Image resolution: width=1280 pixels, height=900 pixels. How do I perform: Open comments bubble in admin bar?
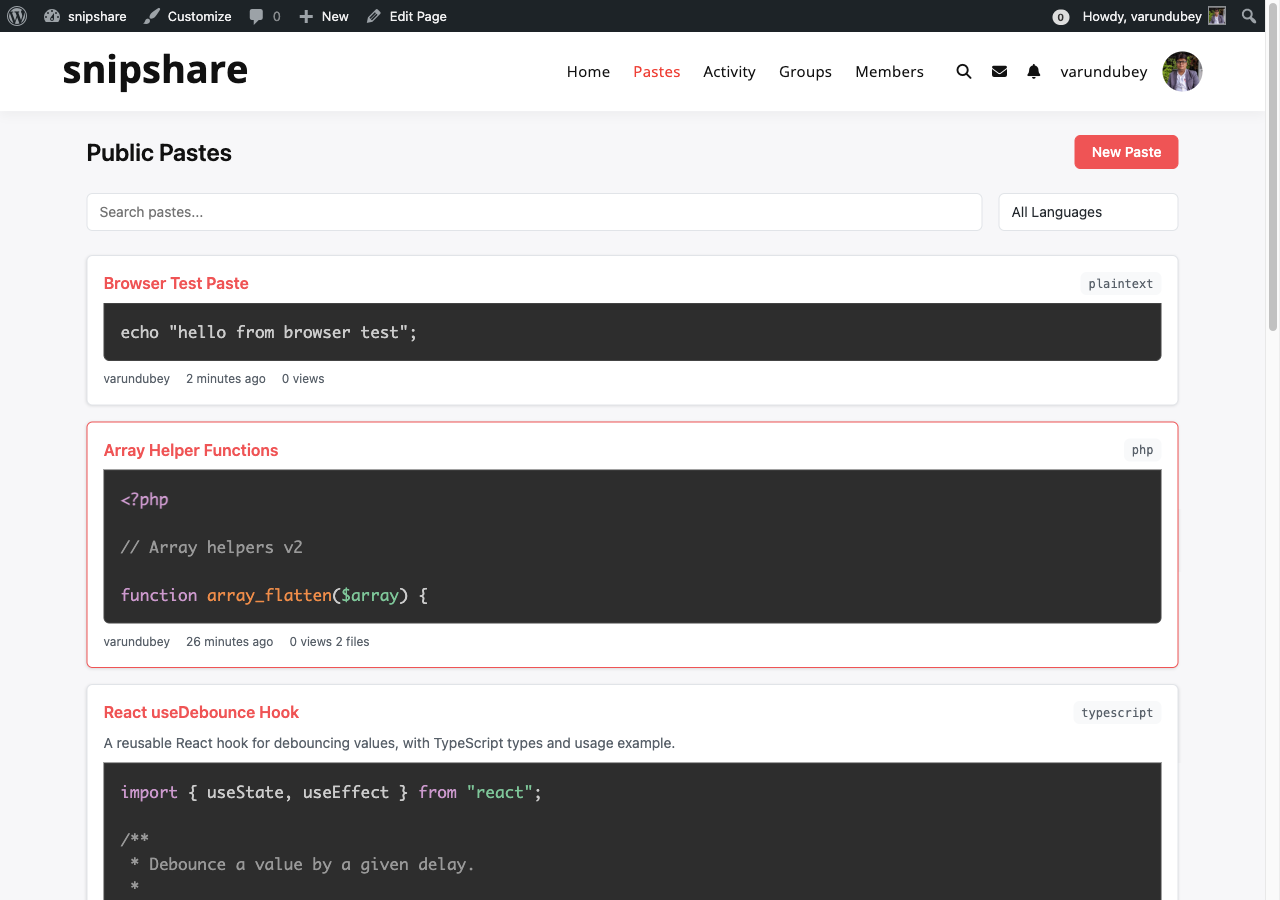click(x=264, y=16)
